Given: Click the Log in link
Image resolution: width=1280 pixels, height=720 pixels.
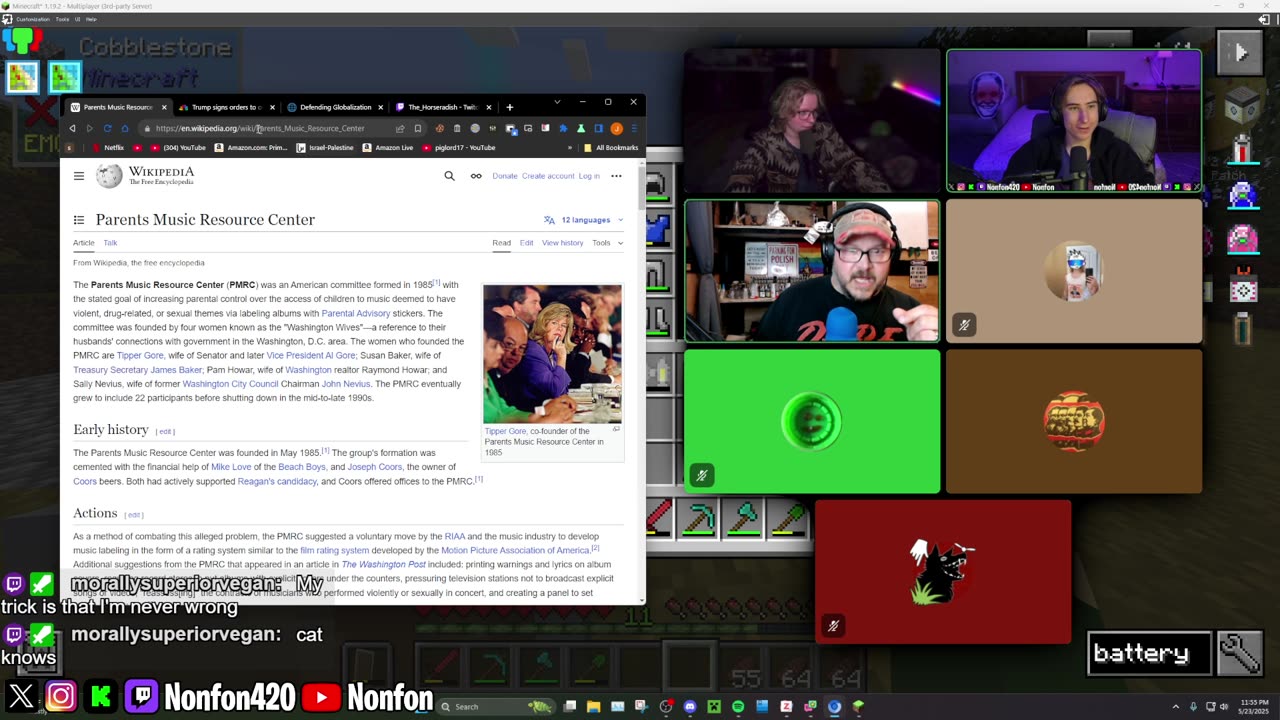Looking at the screenshot, I should (589, 176).
